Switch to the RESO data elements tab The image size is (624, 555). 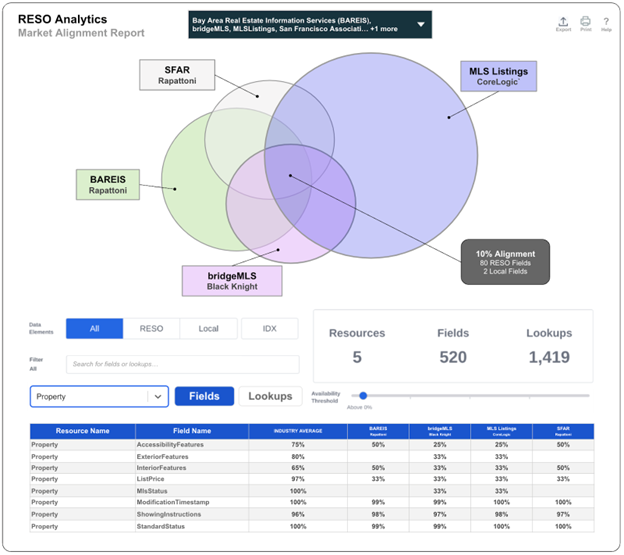point(152,330)
